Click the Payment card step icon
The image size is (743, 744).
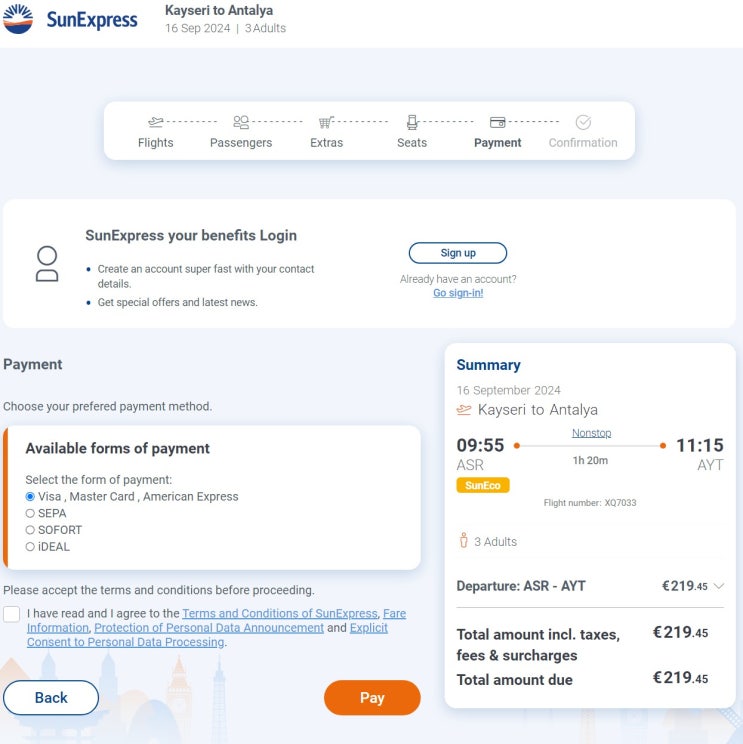[497, 122]
